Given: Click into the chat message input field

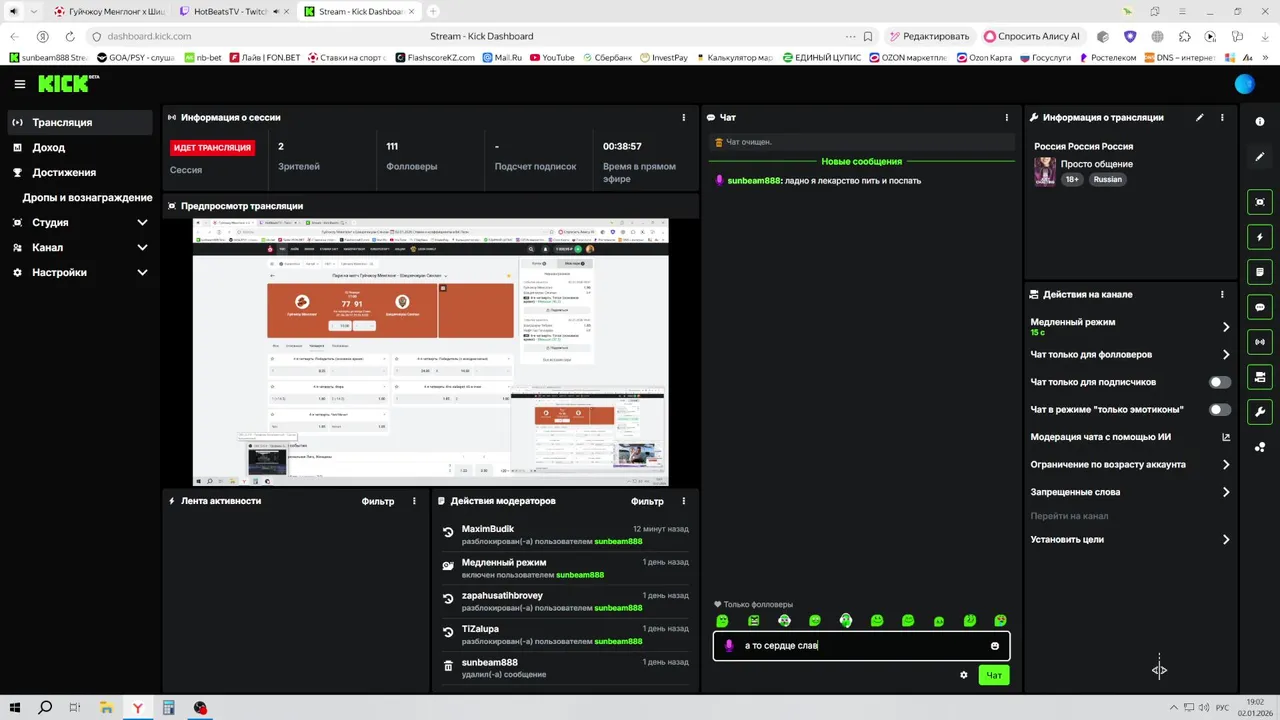Looking at the screenshot, I should [x=862, y=646].
